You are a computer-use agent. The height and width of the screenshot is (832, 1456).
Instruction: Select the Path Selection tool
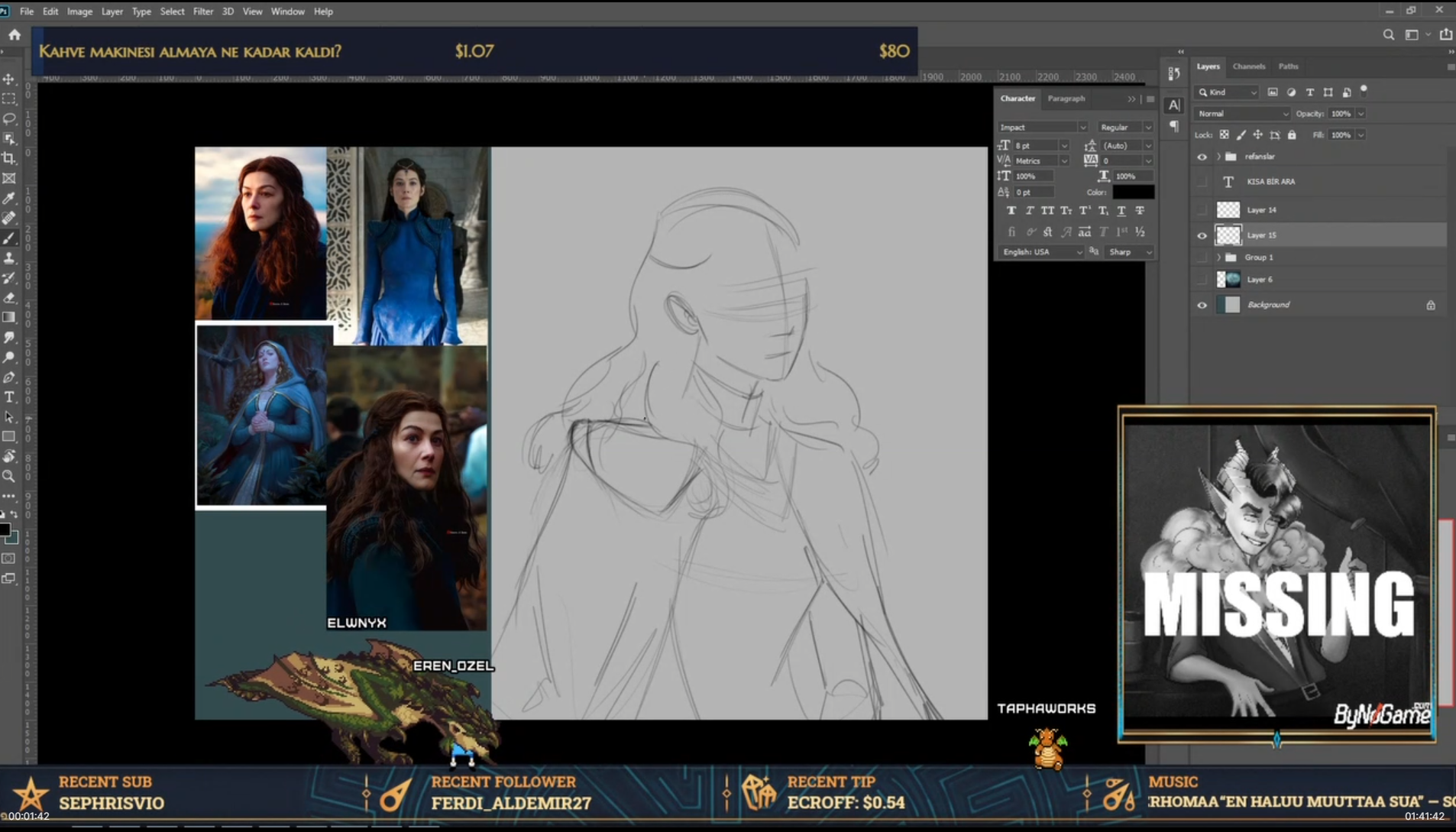pyautogui.click(x=9, y=416)
